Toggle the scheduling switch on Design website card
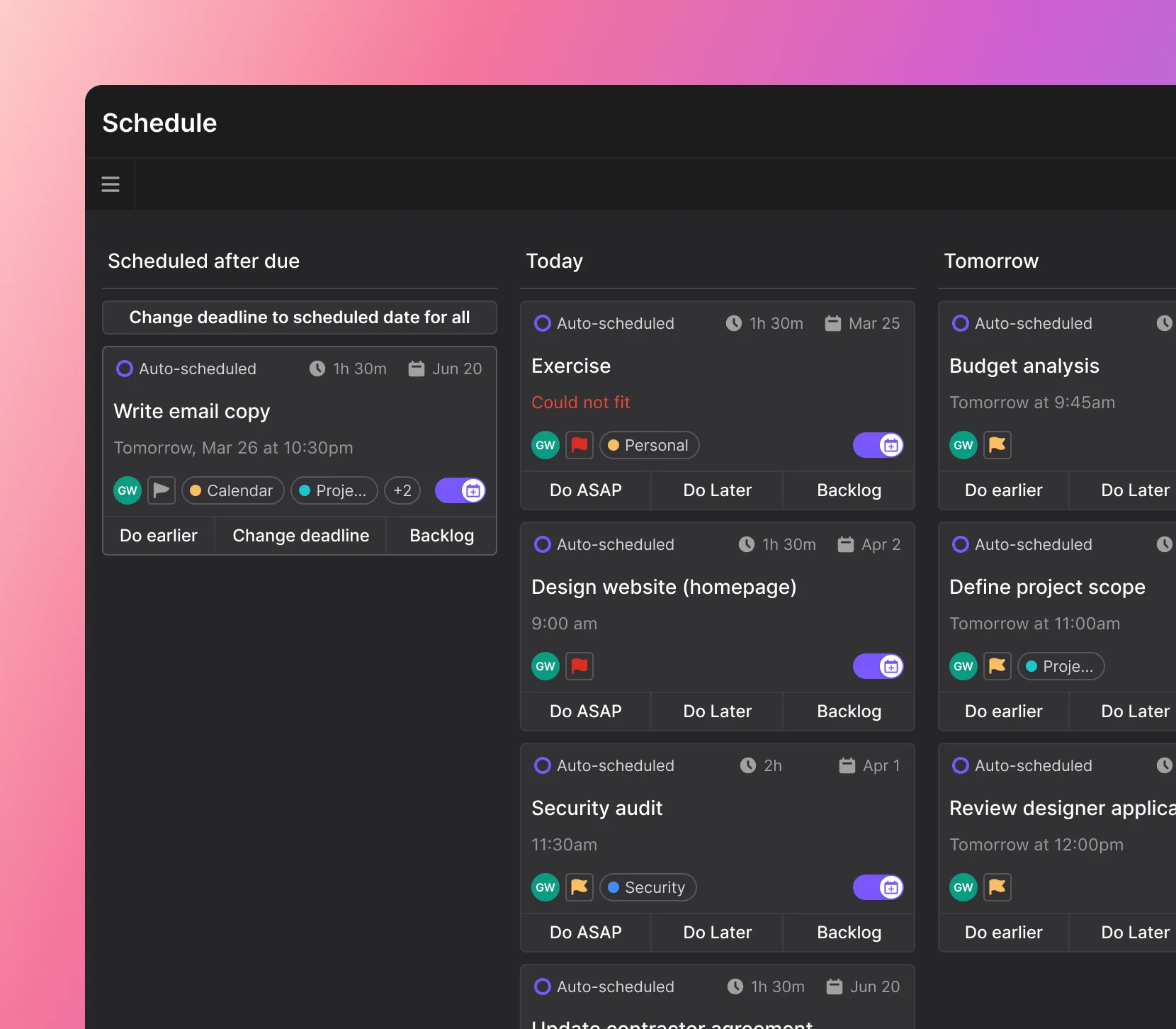This screenshot has height=1029, width=1176. [x=878, y=666]
